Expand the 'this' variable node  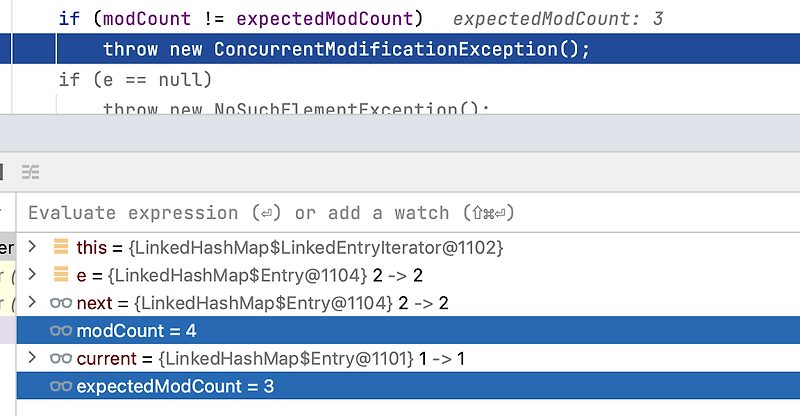[32, 247]
